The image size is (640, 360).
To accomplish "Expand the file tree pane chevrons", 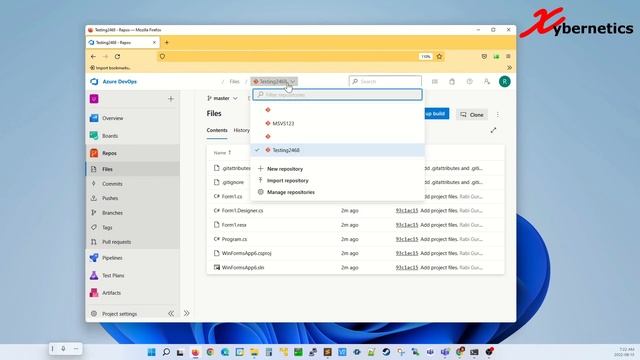I will [187, 313].
